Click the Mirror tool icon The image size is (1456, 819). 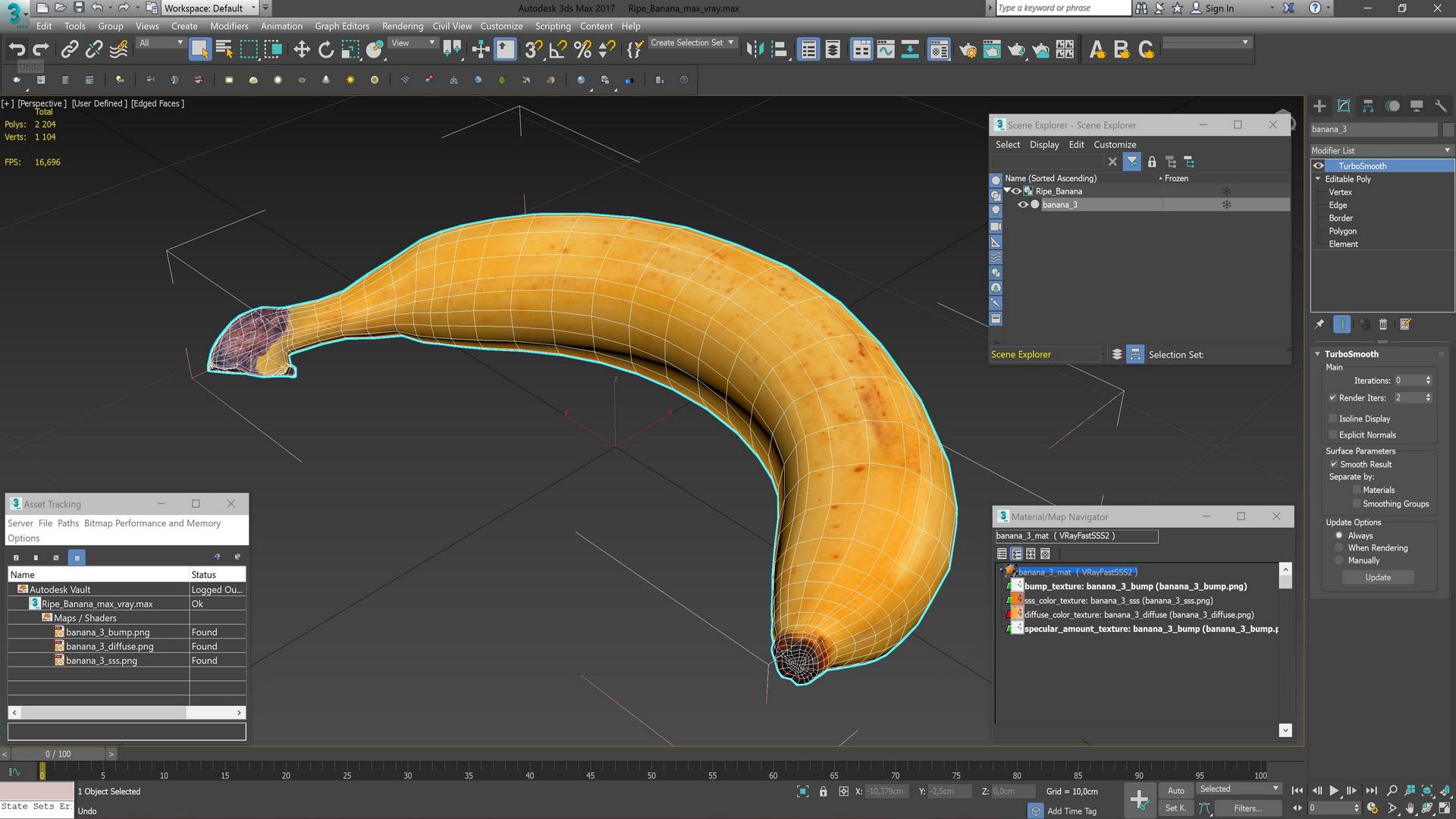tap(755, 50)
